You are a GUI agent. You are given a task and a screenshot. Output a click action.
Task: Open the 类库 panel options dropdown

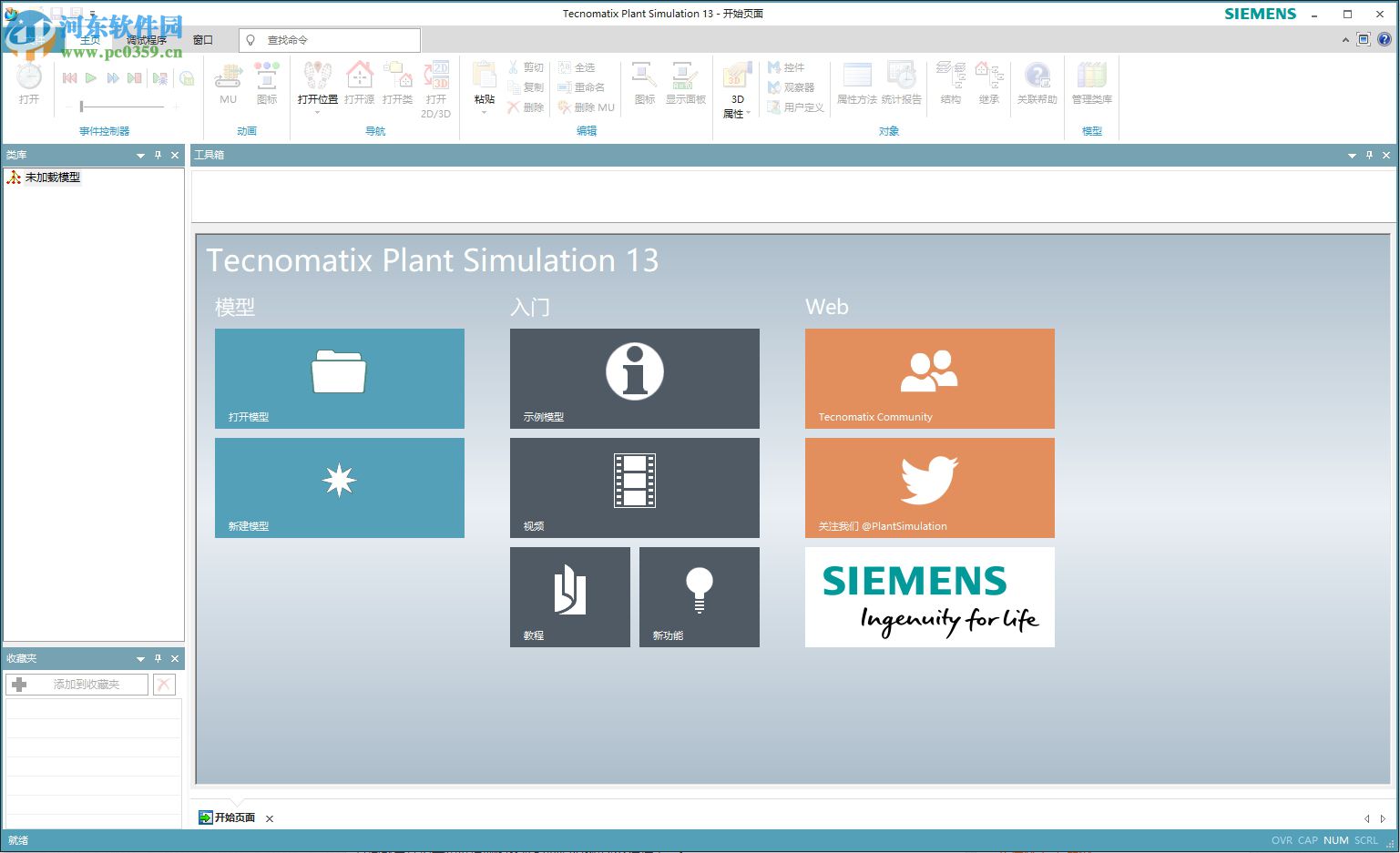[x=140, y=156]
